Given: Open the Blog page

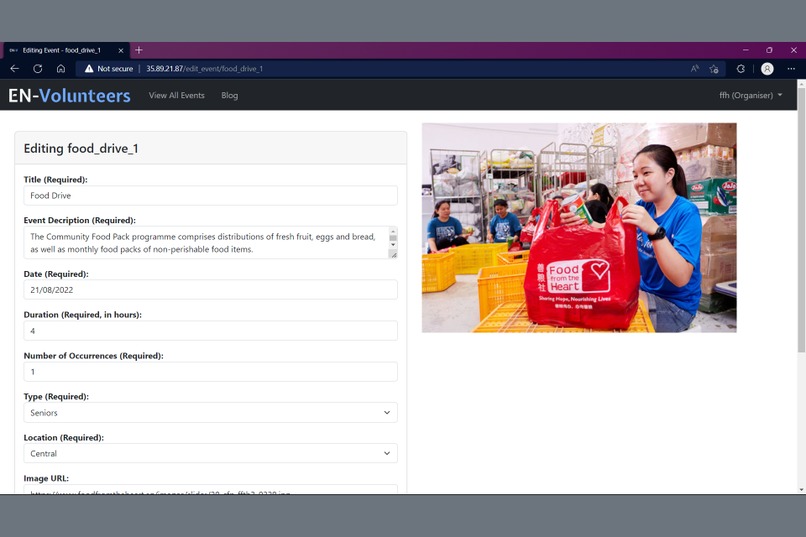Looking at the screenshot, I should point(229,96).
